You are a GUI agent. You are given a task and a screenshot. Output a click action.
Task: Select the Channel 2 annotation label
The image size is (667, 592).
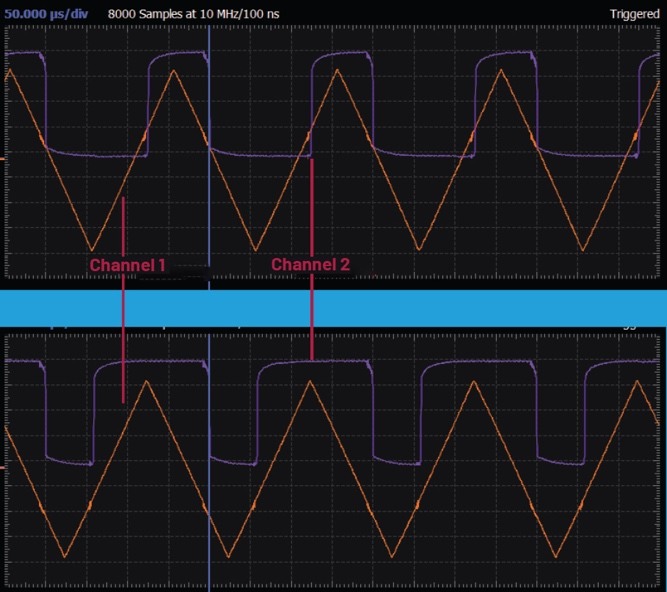tap(310, 265)
